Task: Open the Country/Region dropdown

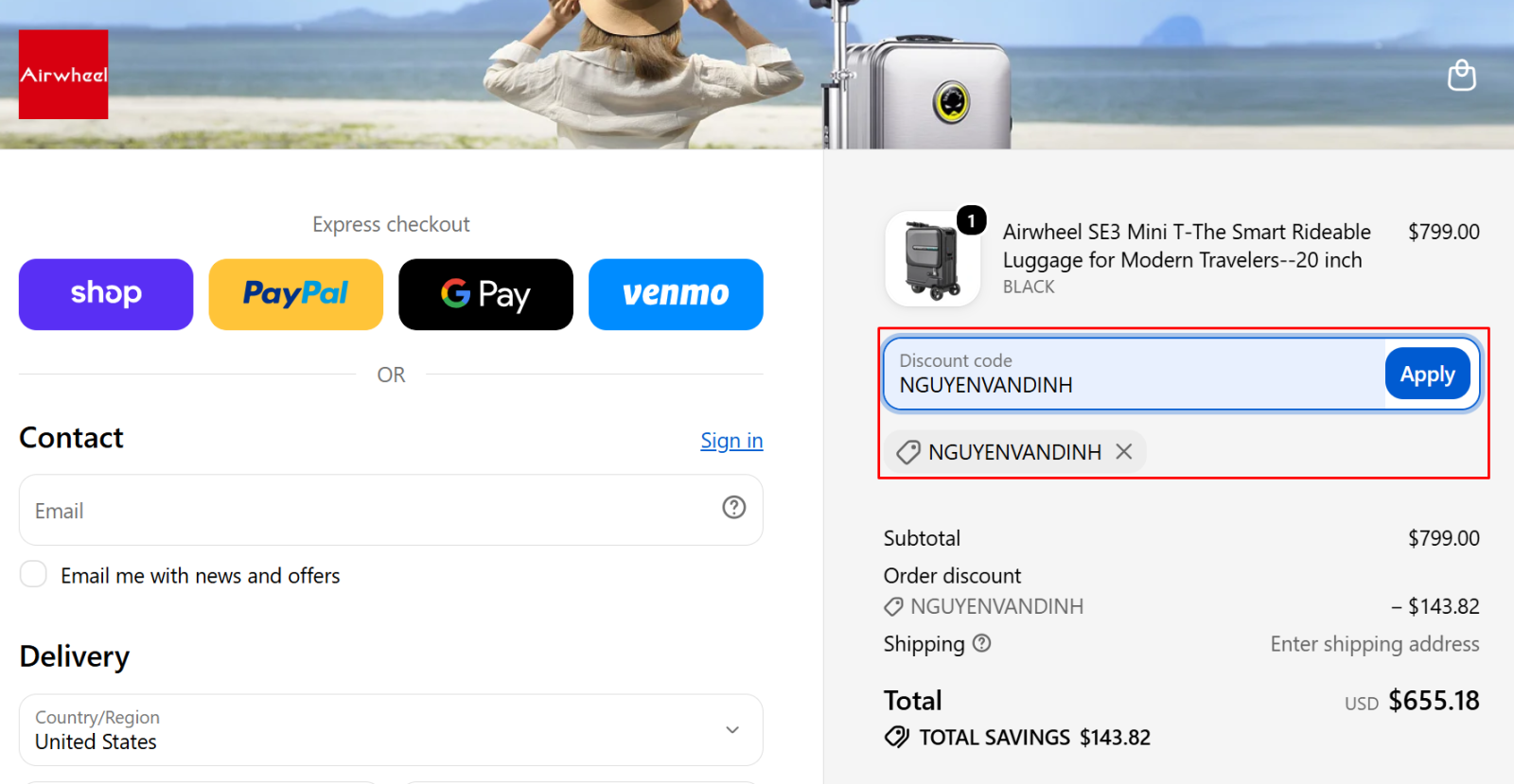Action: coord(391,730)
